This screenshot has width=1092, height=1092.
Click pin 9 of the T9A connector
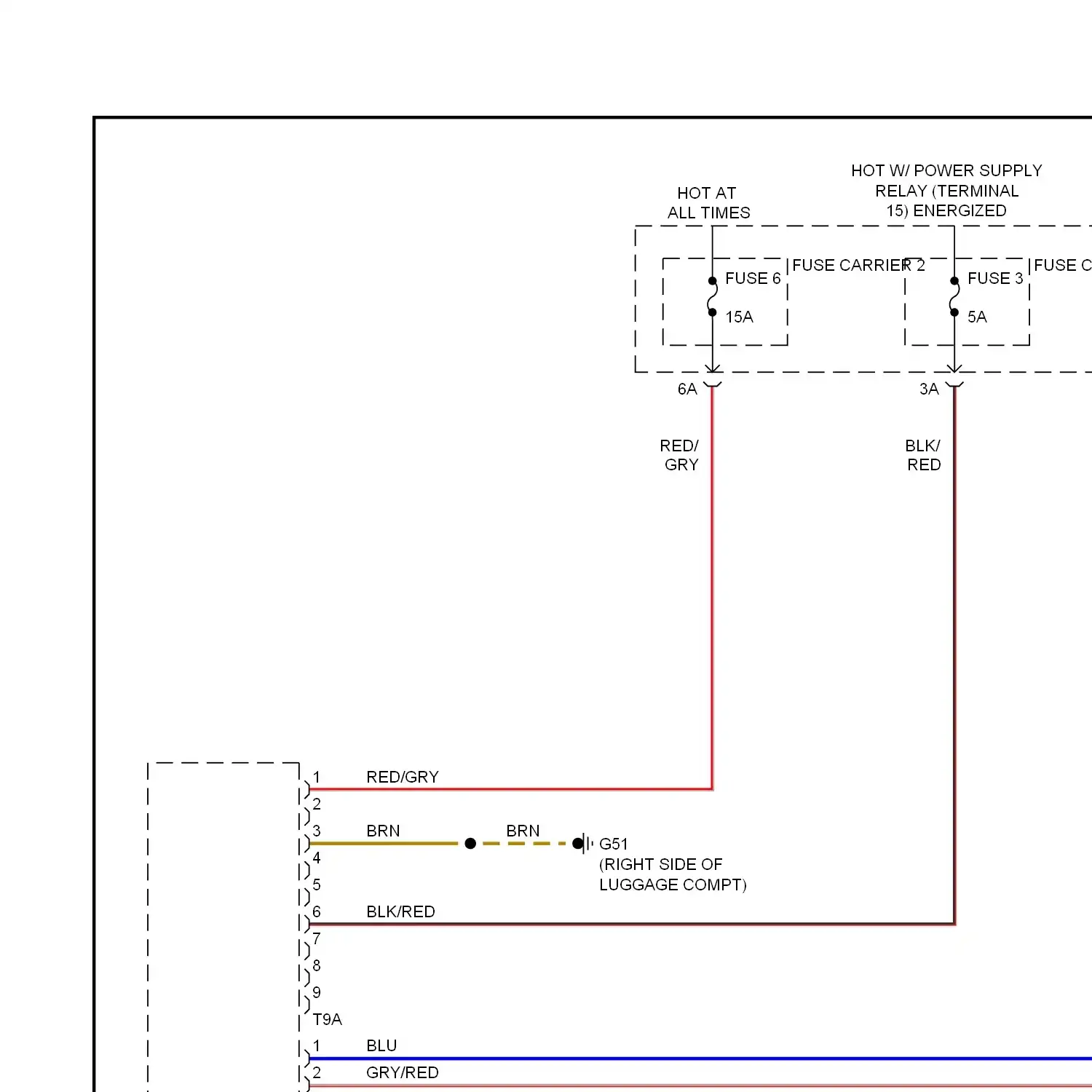tap(316, 992)
